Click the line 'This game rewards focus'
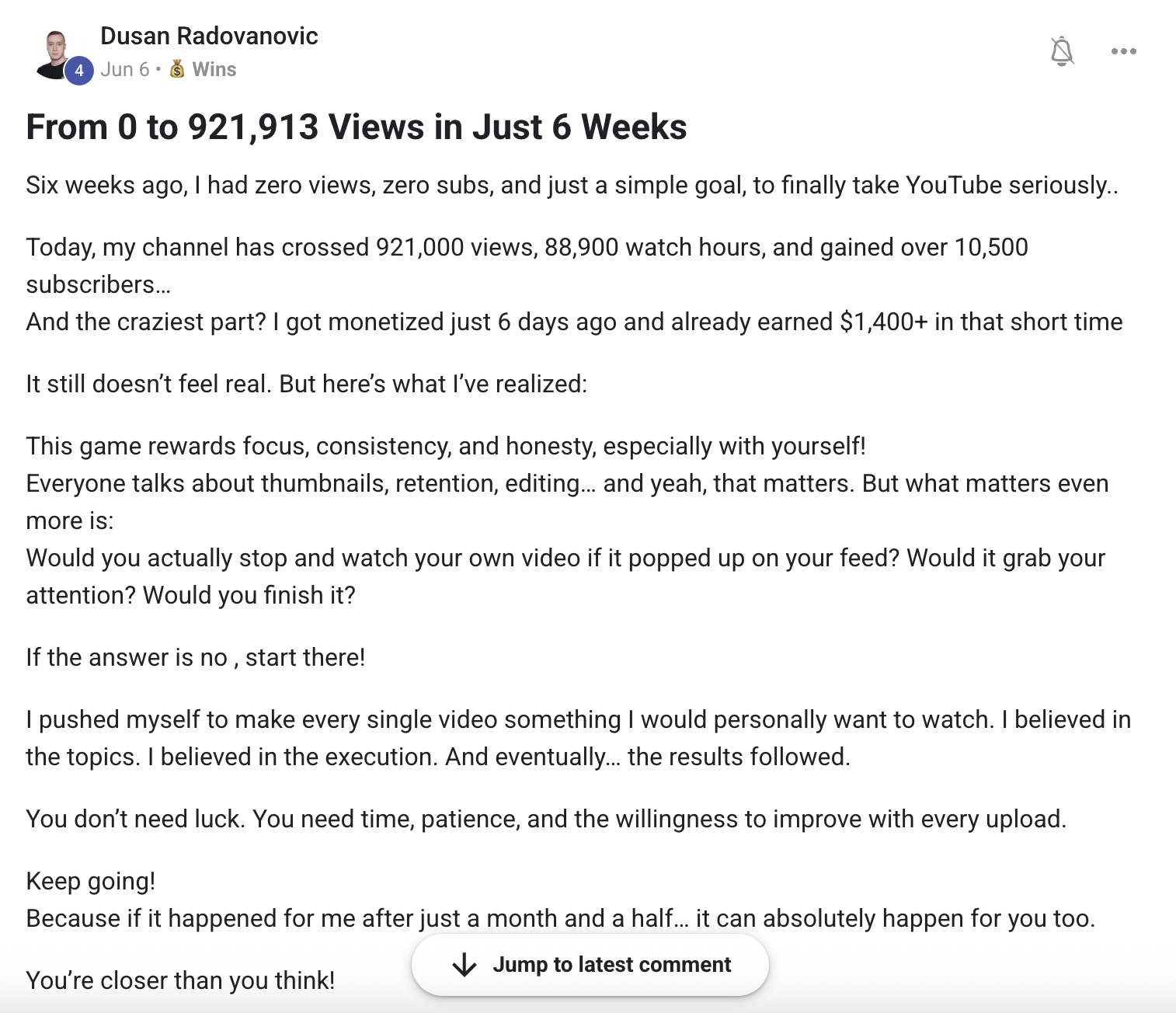Viewport: 1176px width, 1013px height. pyautogui.click(x=446, y=446)
